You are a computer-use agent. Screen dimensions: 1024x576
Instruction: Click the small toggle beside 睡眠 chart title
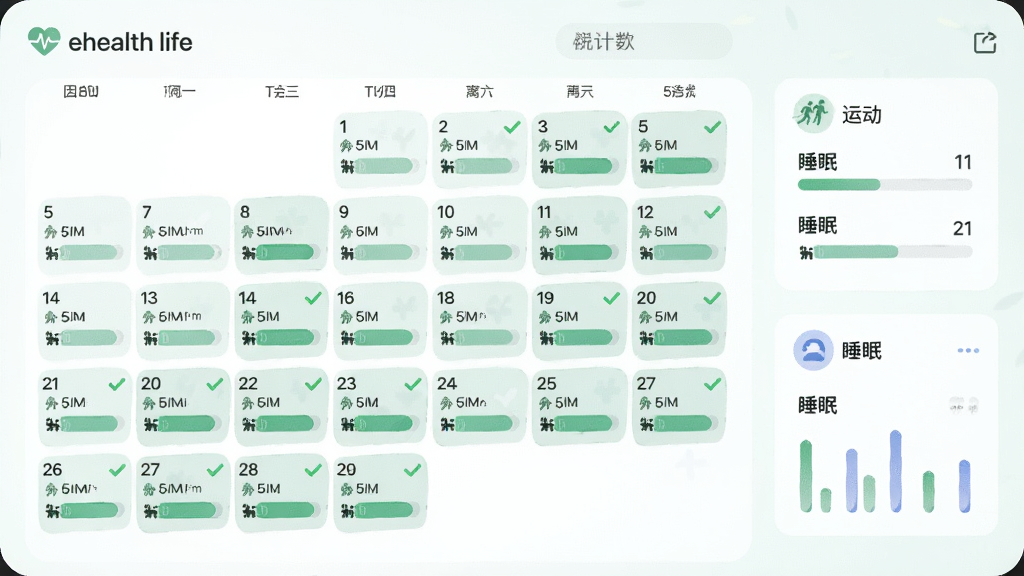(x=963, y=406)
